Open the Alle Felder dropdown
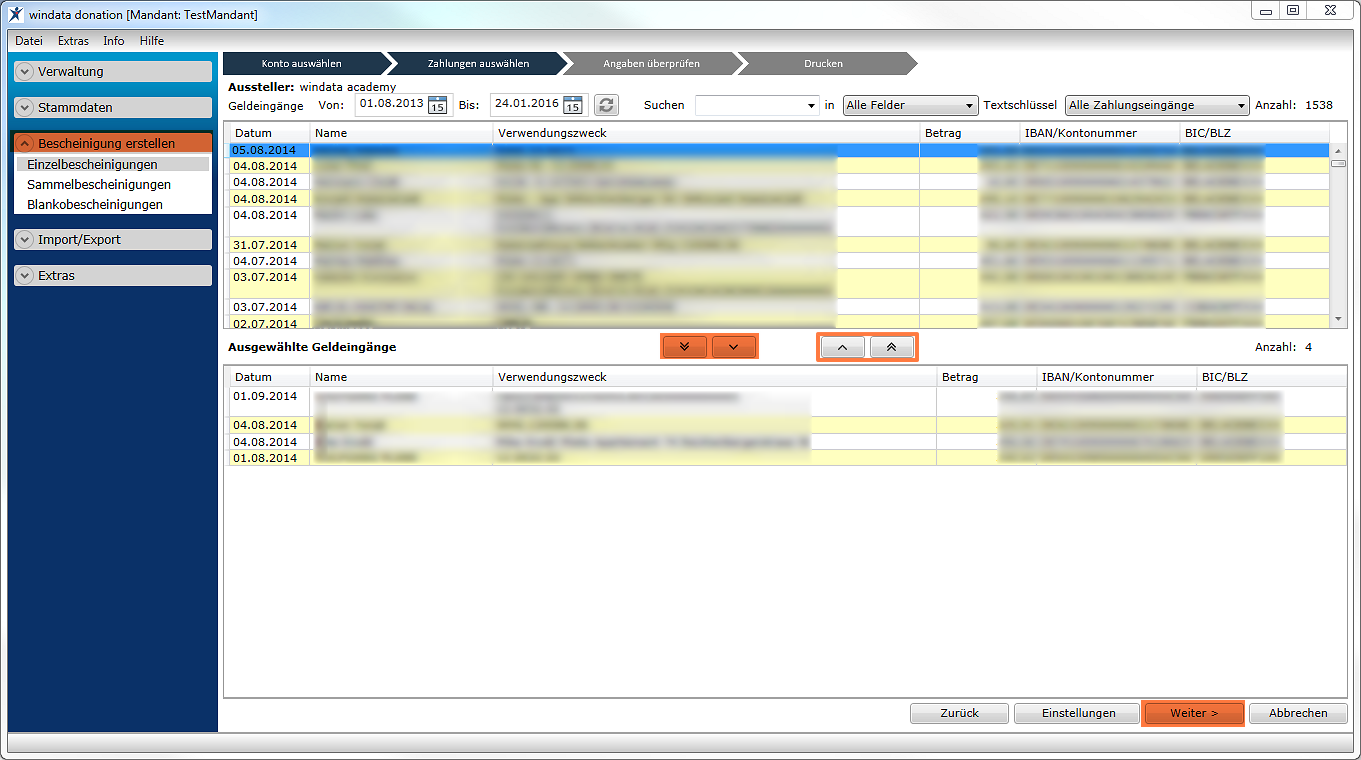Viewport: 1361px width, 760px height. tap(910, 105)
